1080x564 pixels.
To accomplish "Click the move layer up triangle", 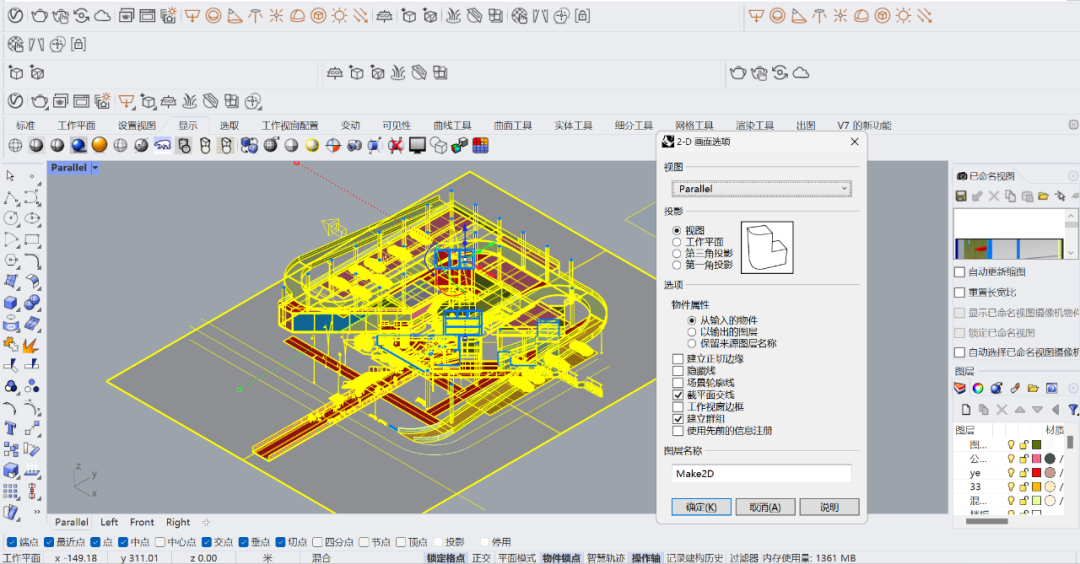I will [1019, 410].
